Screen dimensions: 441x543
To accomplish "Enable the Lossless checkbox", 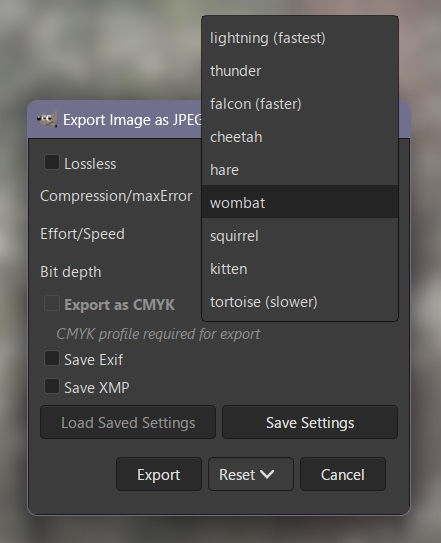I will pos(52,162).
